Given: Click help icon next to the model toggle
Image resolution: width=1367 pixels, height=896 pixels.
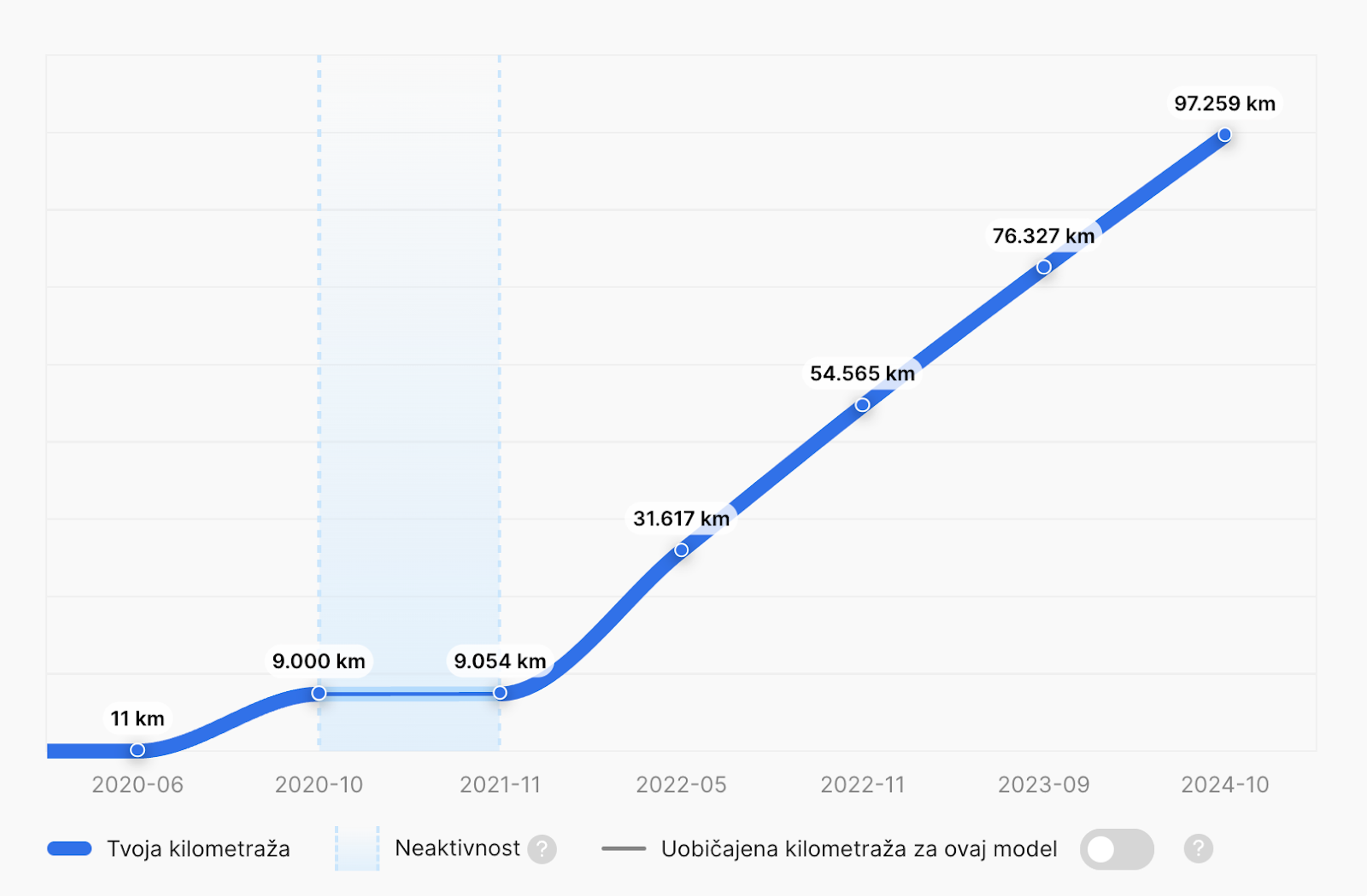Looking at the screenshot, I should tap(1198, 849).
